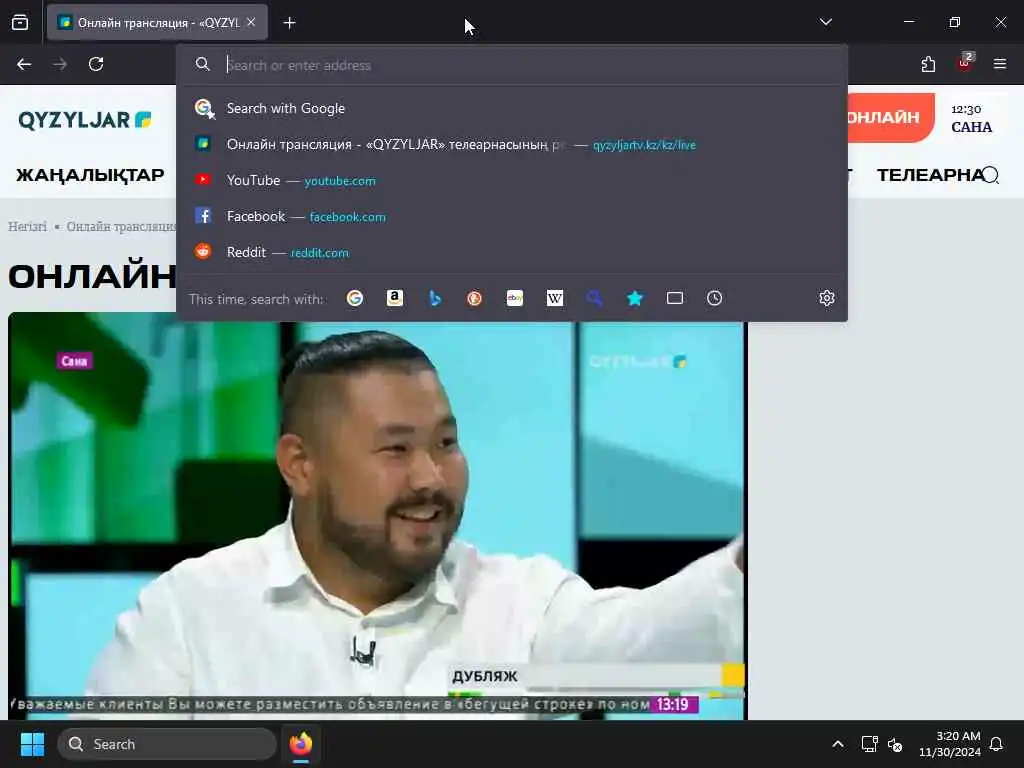Viewport: 1024px width, 768px height.
Task: Select the YouTube suggestion
Action: [512, 180]
